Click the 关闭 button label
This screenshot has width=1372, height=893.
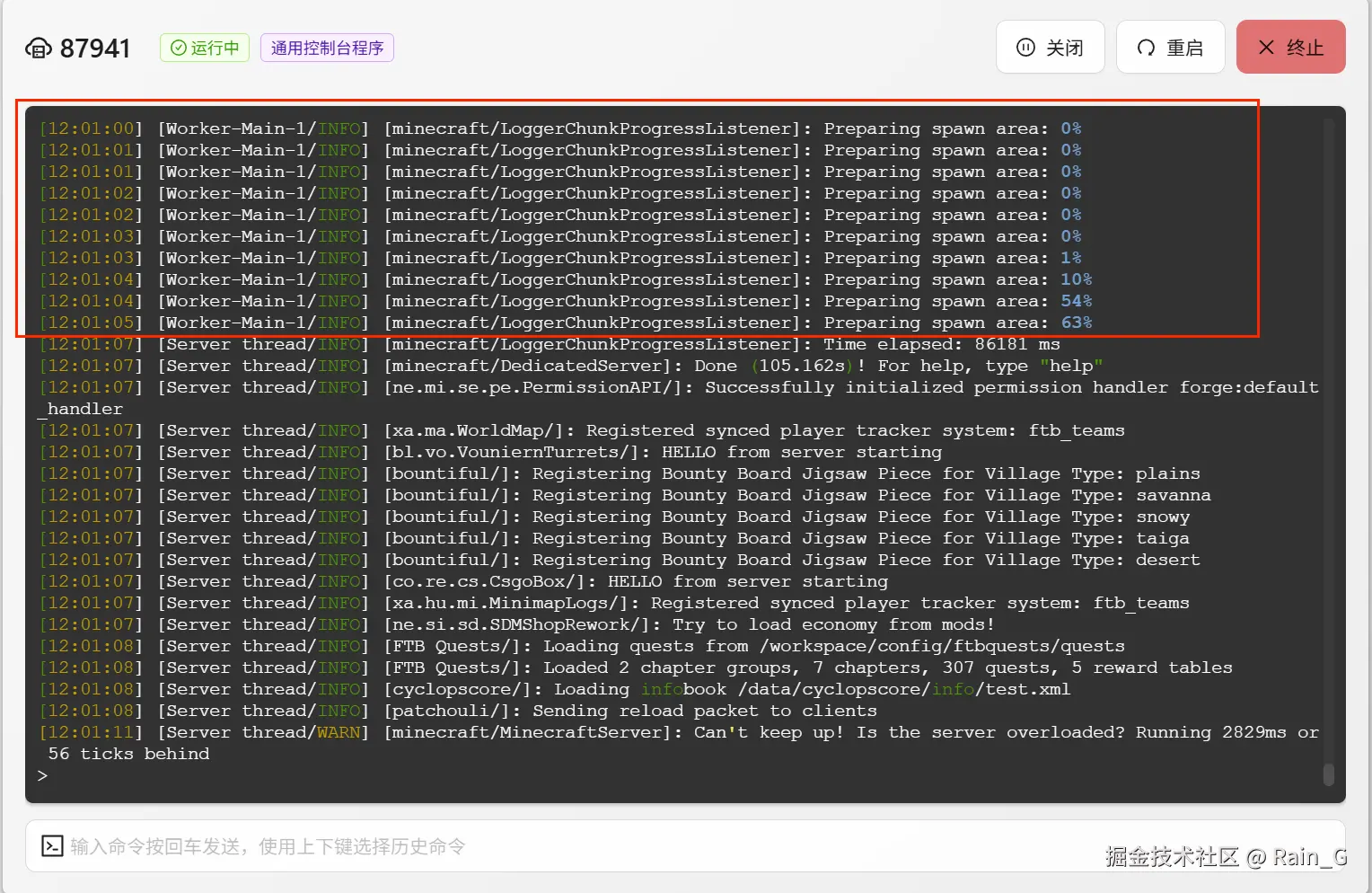(1065, 48)
